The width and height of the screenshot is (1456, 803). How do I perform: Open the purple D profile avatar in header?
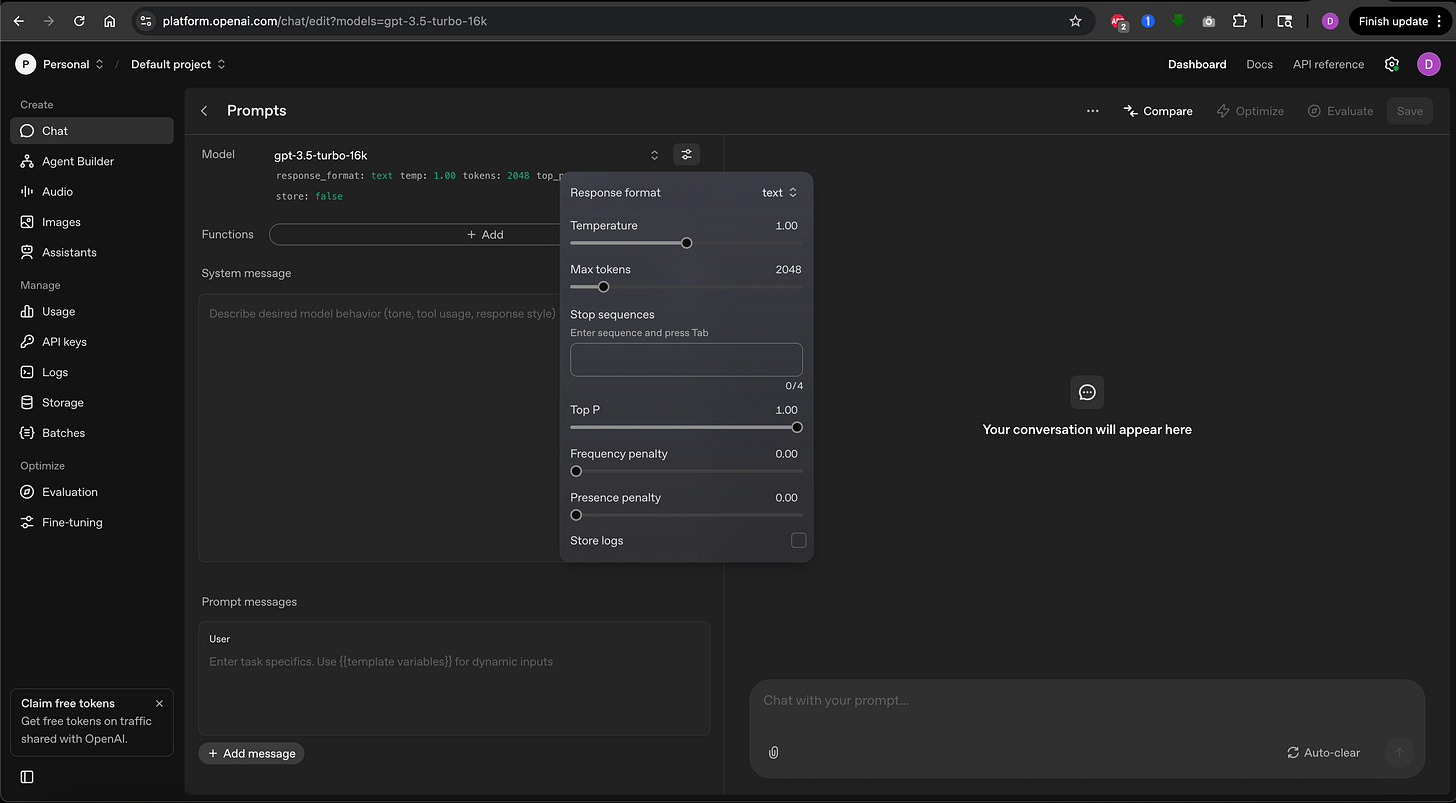1429,64
